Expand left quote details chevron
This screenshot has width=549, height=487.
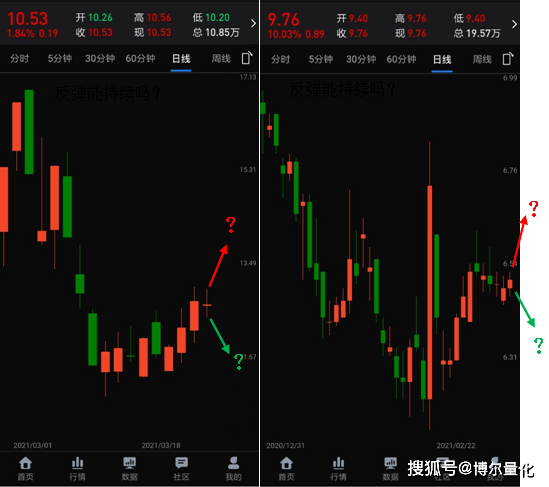253,23
